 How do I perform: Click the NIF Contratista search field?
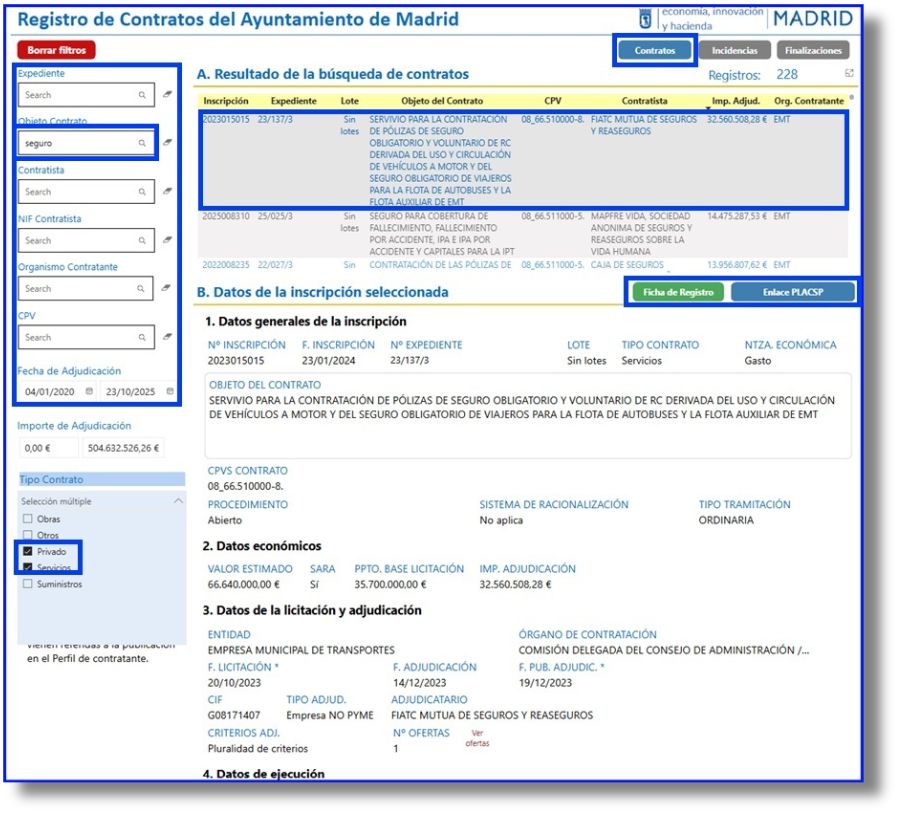click(86, 241)
